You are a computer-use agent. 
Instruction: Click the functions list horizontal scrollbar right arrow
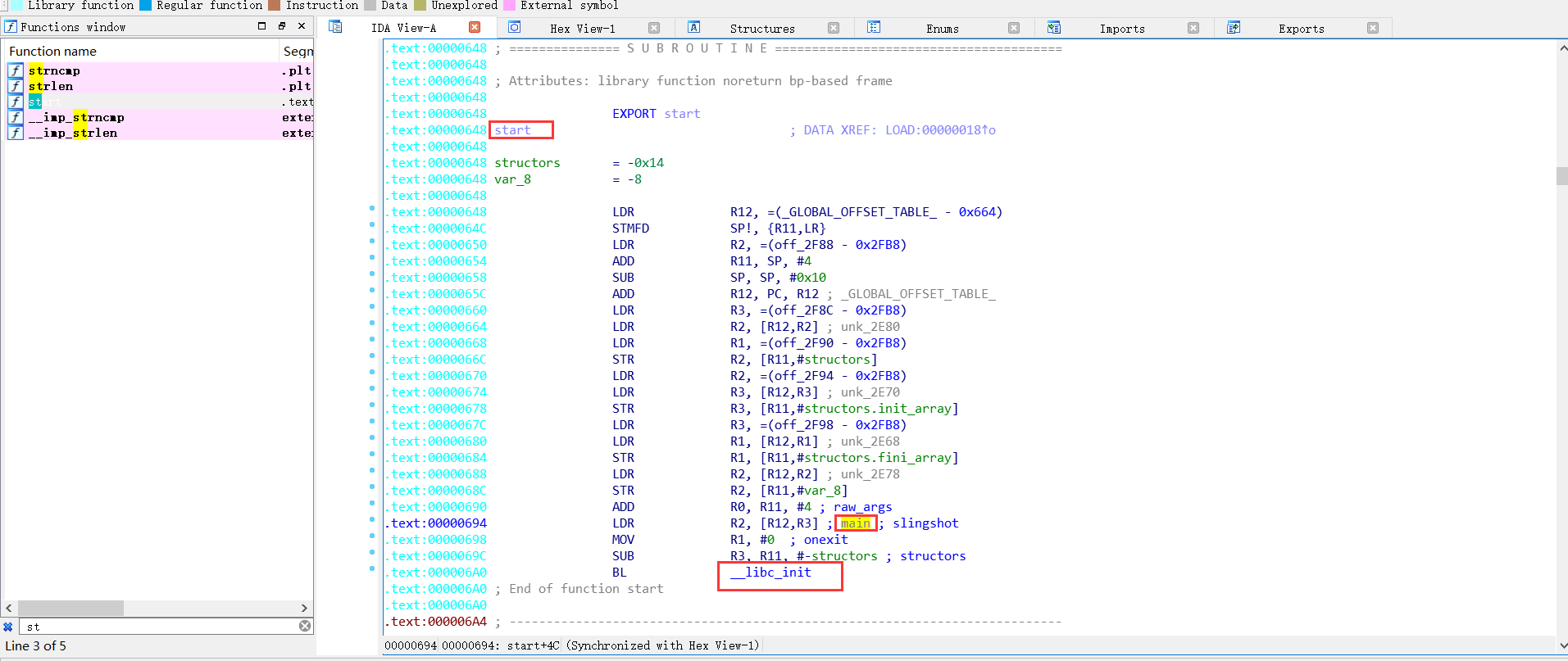tap(304, 608)
